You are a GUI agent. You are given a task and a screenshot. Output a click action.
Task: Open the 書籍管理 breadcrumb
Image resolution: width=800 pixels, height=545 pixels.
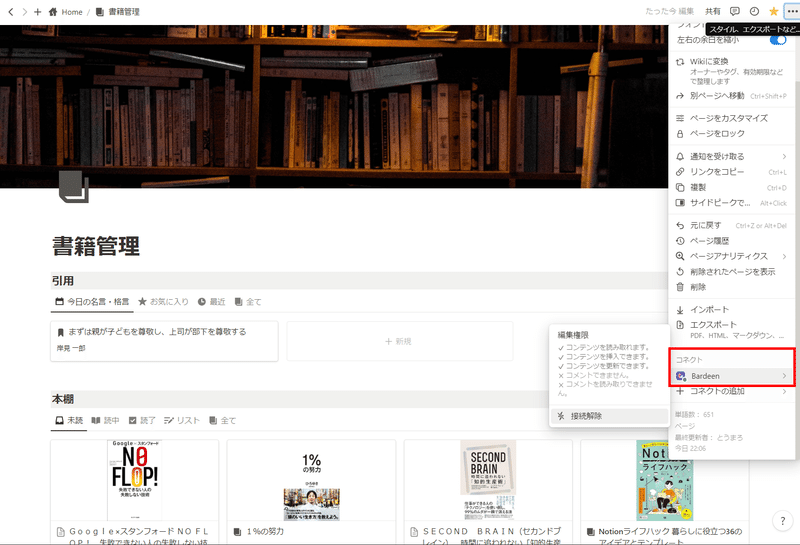click(118, 12)
